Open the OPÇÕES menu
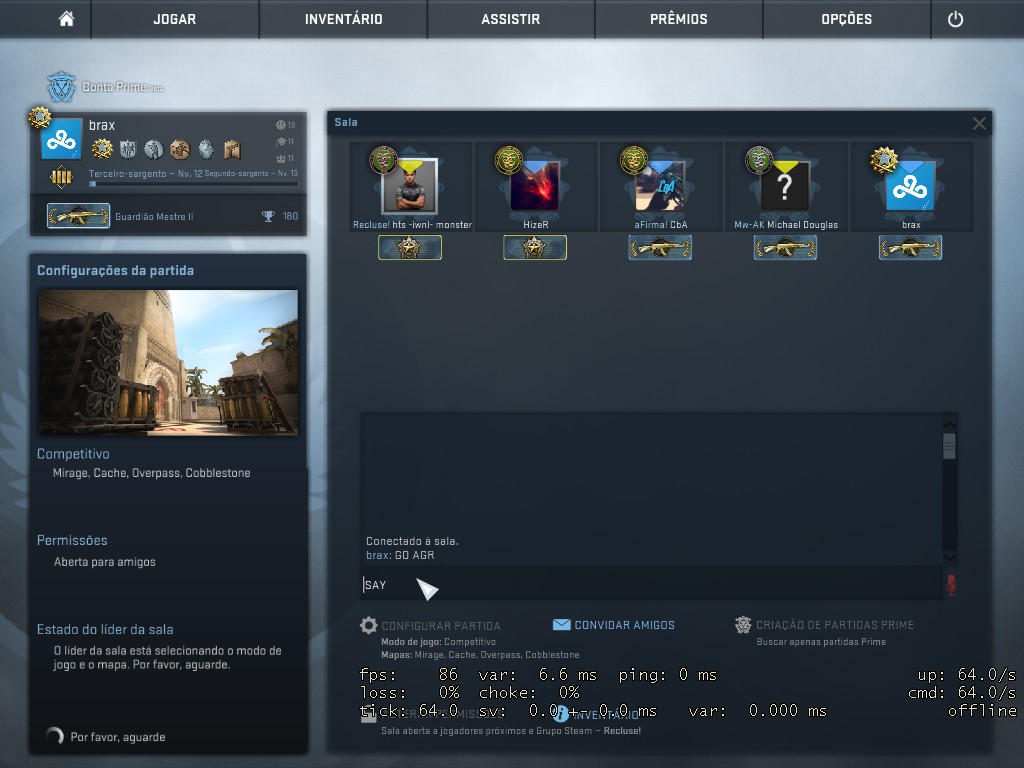This screenshot has width=1024, height=768. pos(846,19)
